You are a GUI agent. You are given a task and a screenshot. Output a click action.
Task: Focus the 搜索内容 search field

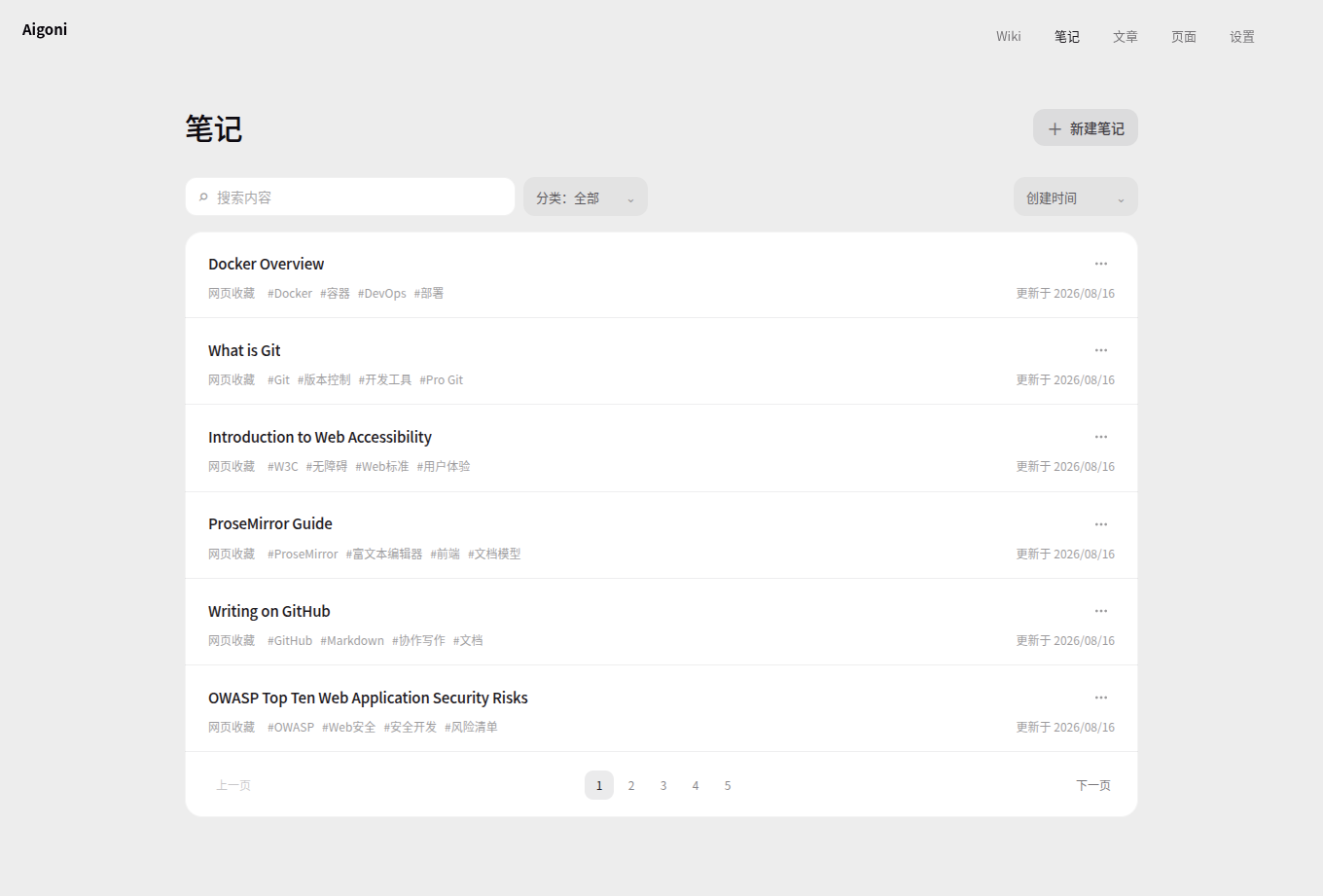tap(350, 197)
